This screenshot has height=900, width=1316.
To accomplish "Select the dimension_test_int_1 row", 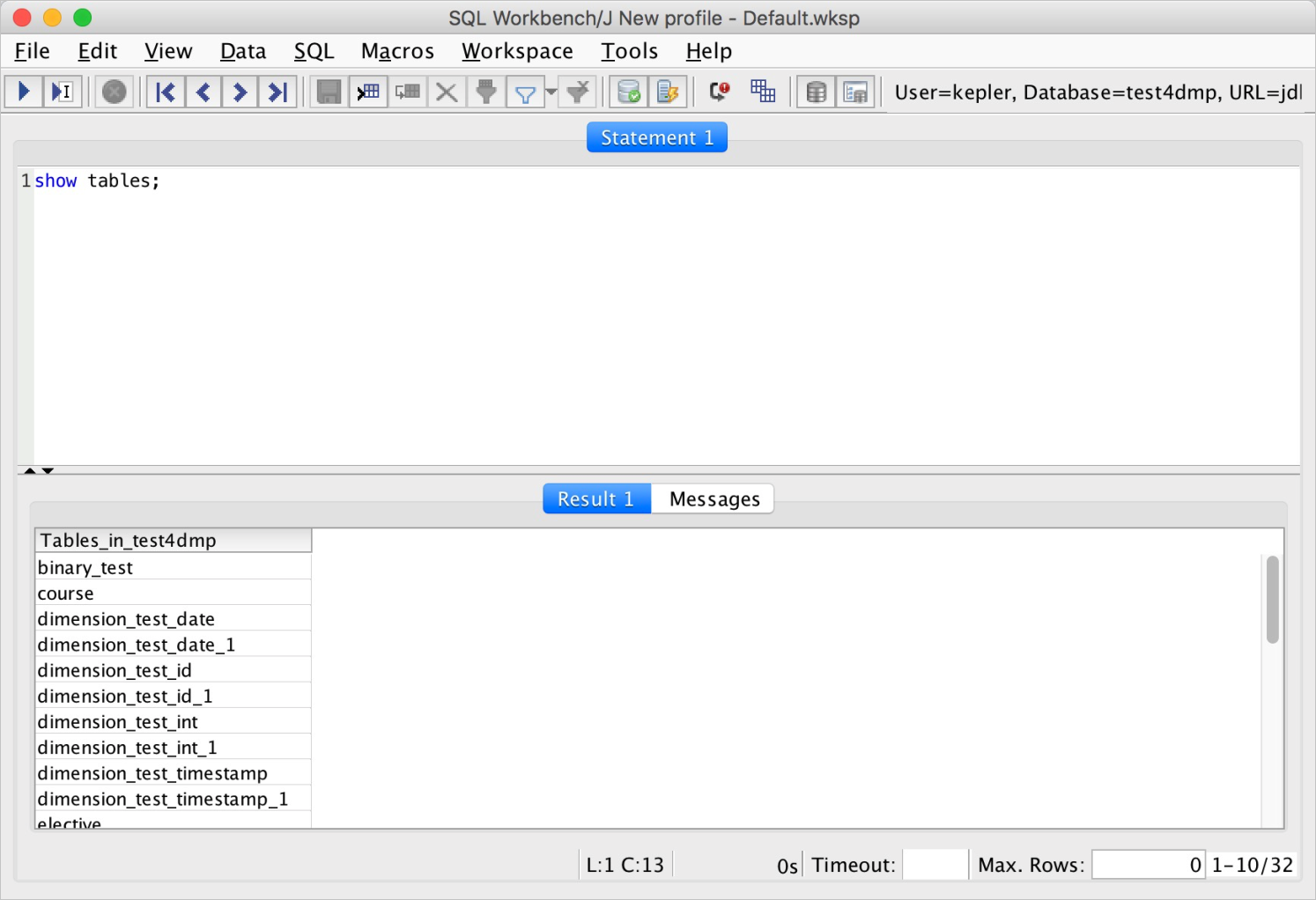I will [x=174, y=747].
